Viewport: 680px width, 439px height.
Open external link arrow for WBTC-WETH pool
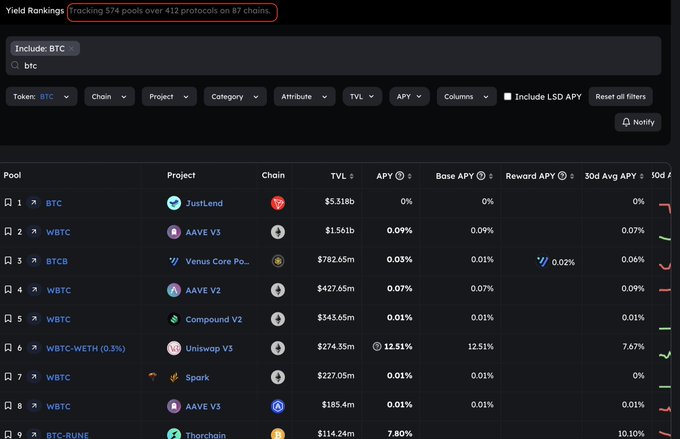point(34,348)
